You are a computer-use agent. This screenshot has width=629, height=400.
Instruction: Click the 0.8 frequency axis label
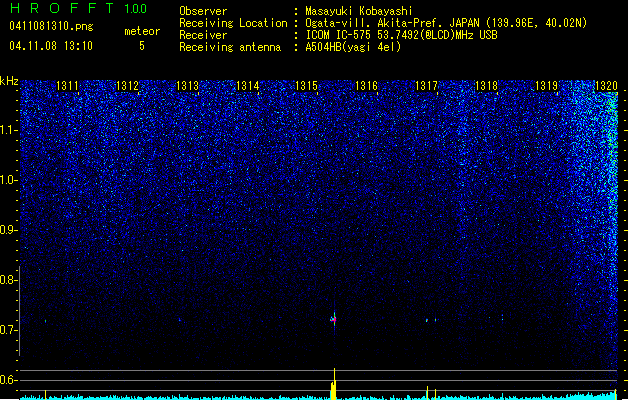pyautogui.click(x=8, y=280)
